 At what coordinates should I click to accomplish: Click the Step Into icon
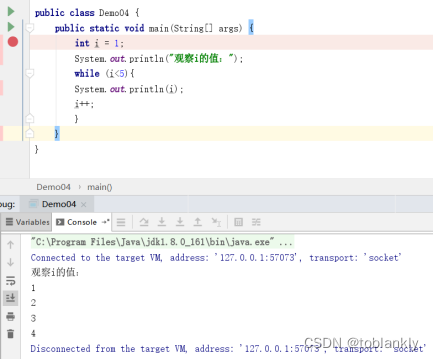click(162, 222)
